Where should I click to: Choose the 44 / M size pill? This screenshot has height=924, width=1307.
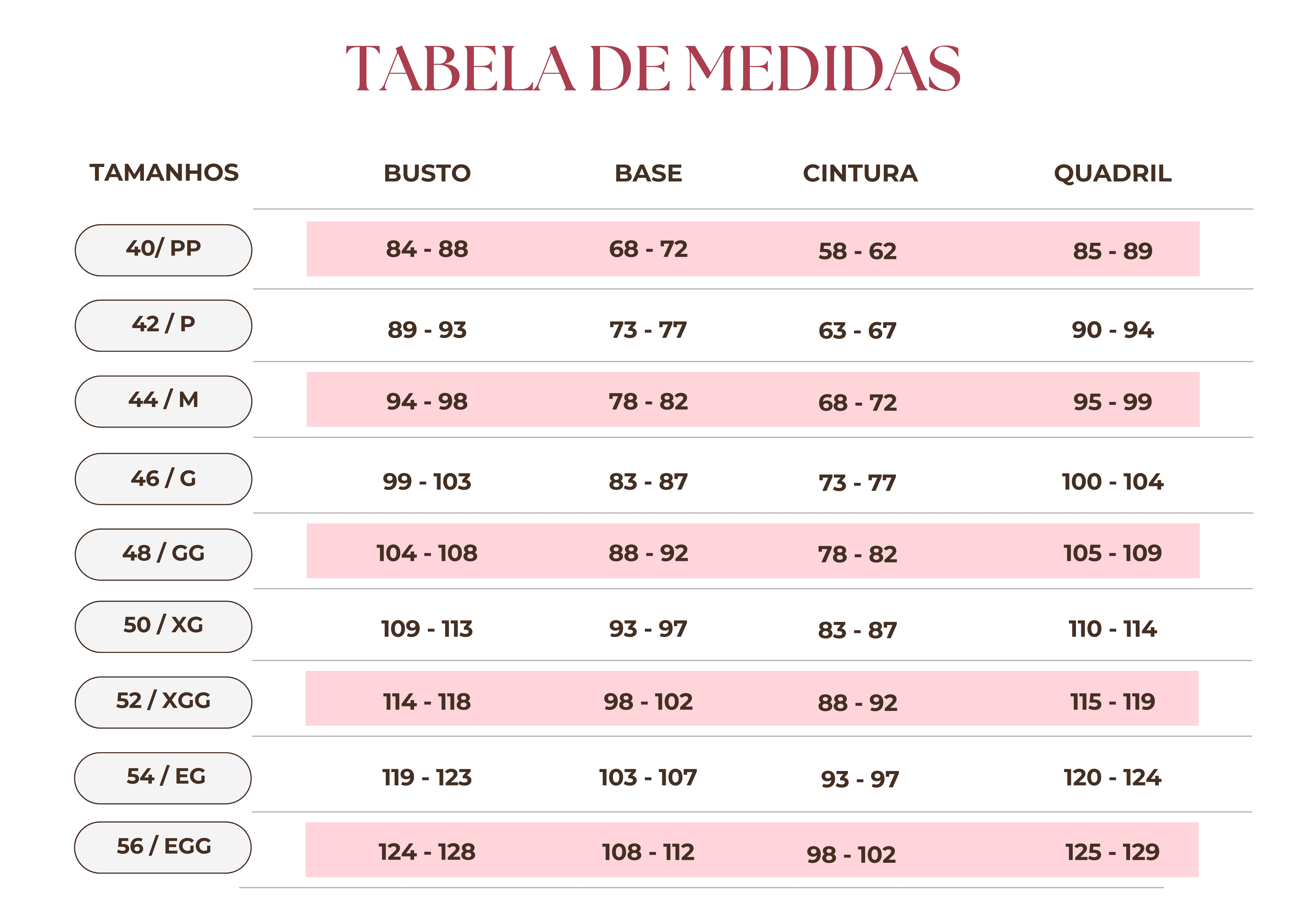[x=163, y=401]
